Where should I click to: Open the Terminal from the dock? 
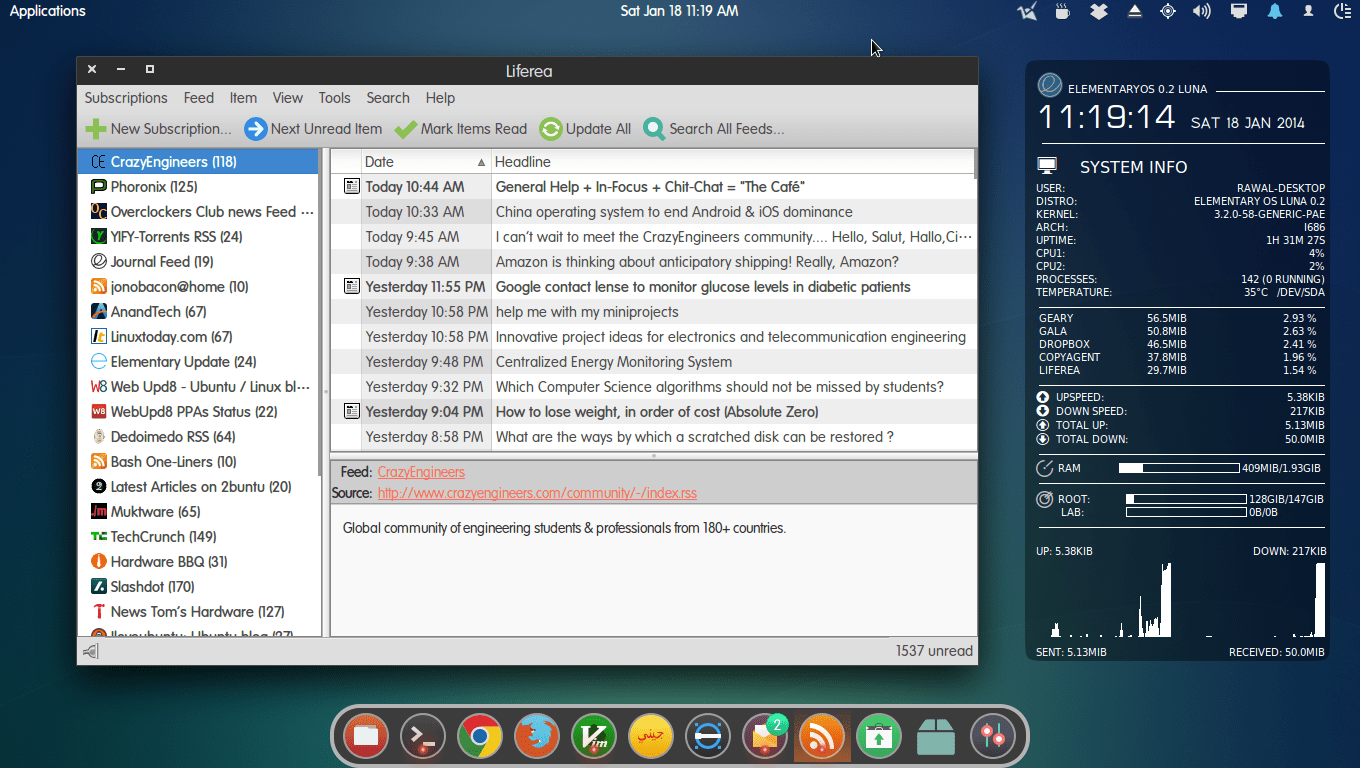[x=423, y=738]
